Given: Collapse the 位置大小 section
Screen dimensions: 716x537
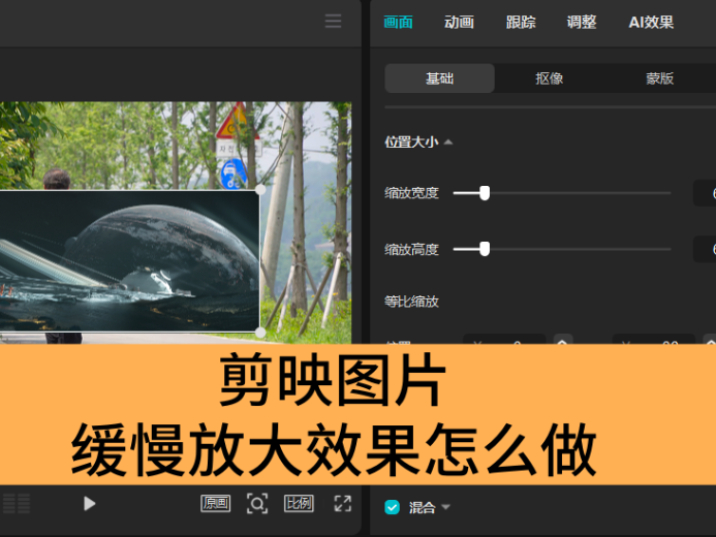Looking at the screenshot, I should (448, 142).
